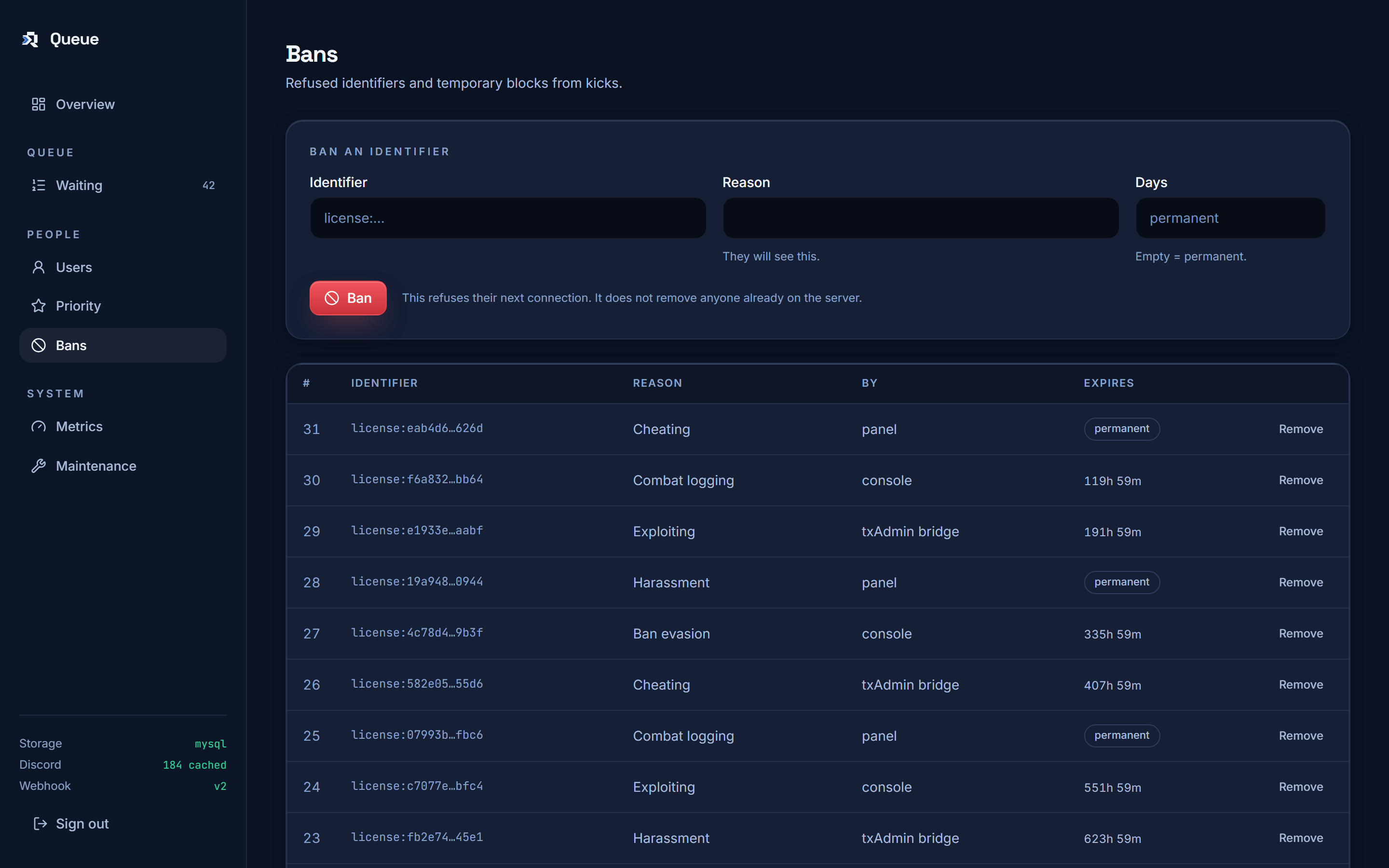Viewport: 1389px width, 868px height.
Task: Click the permanent badge on row 31
Action: pos(1121,429)
